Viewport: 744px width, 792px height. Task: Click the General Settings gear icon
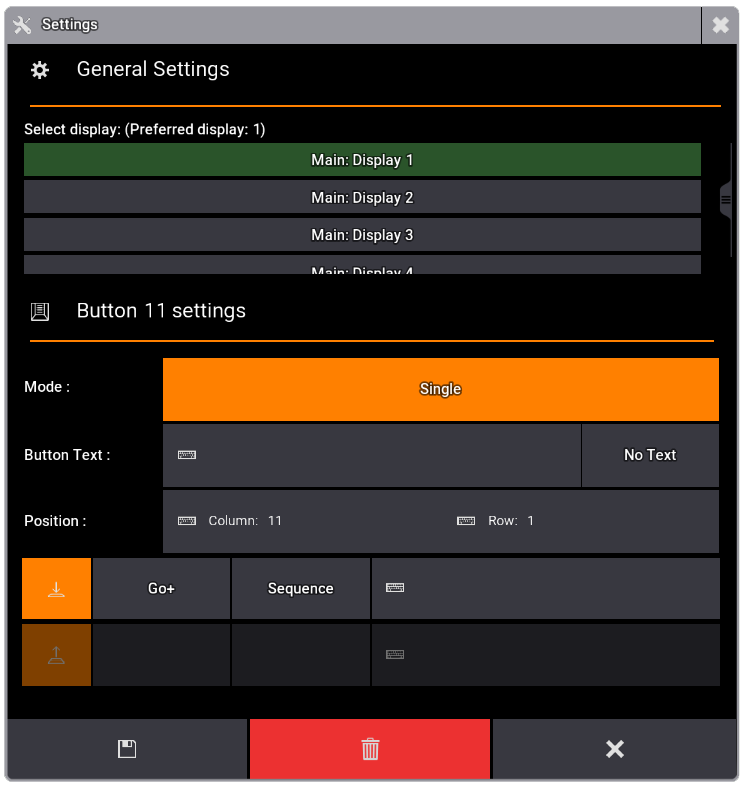click(40, 70)
